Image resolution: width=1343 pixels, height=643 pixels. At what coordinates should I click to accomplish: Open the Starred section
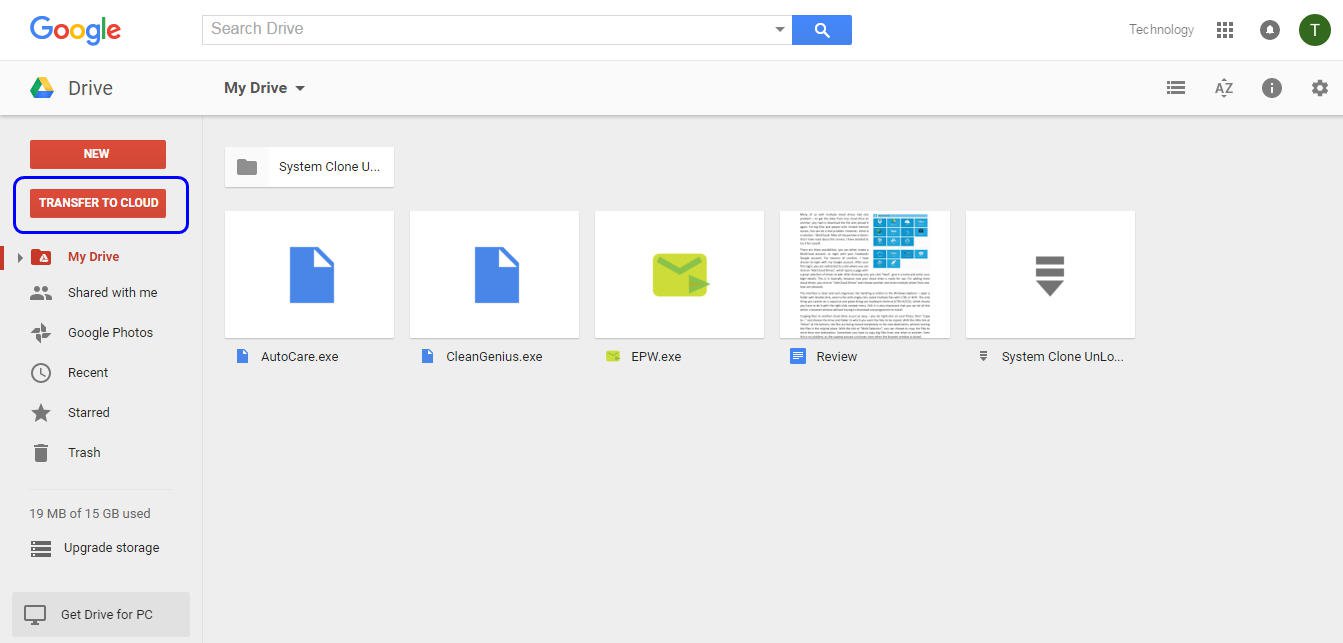(x=89, y=413)
